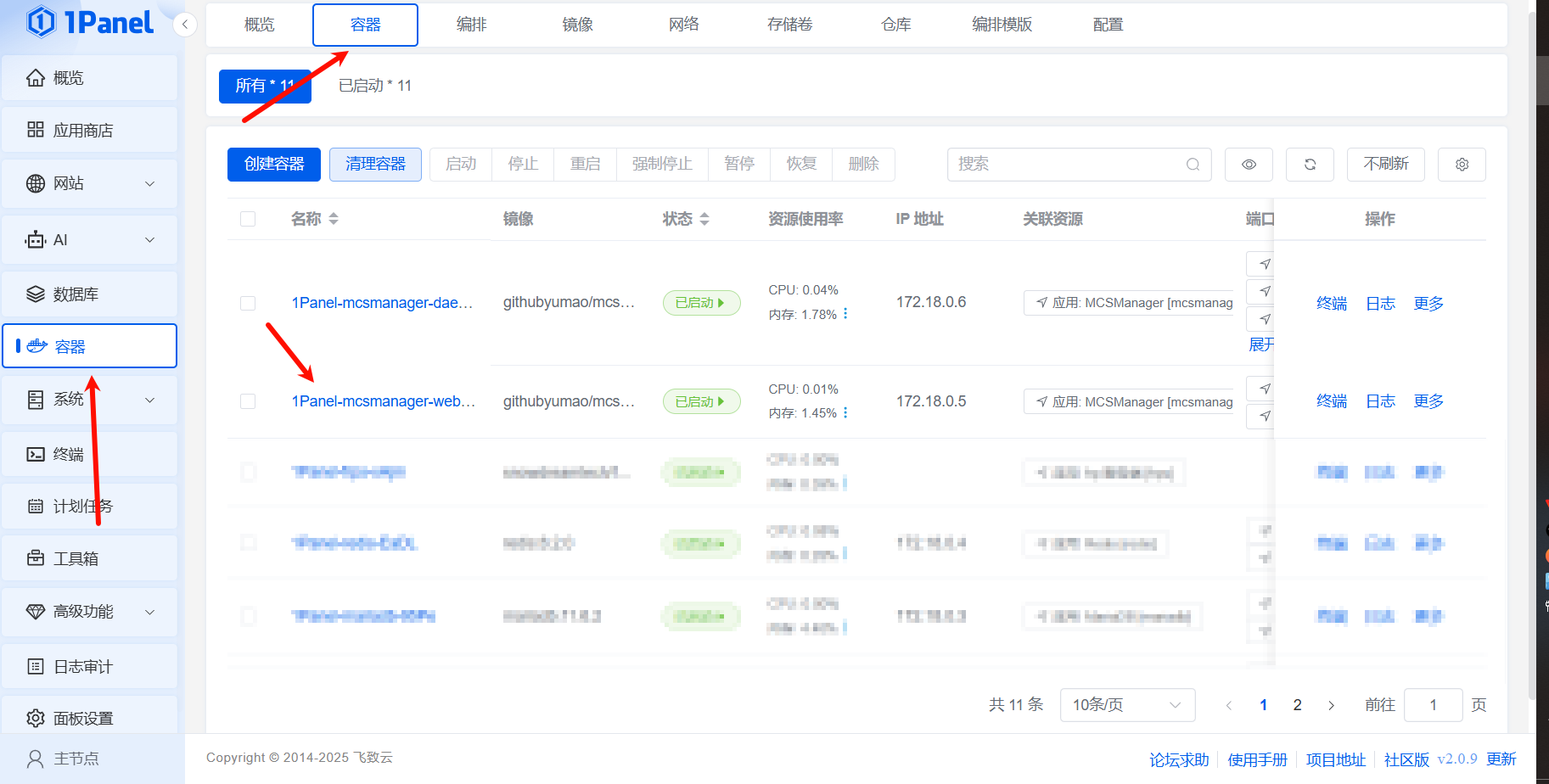The width and height of the screenshot is (1549, 784).
Task: Open 应用商店 app store in sidebar
Action: click(89, 130)
